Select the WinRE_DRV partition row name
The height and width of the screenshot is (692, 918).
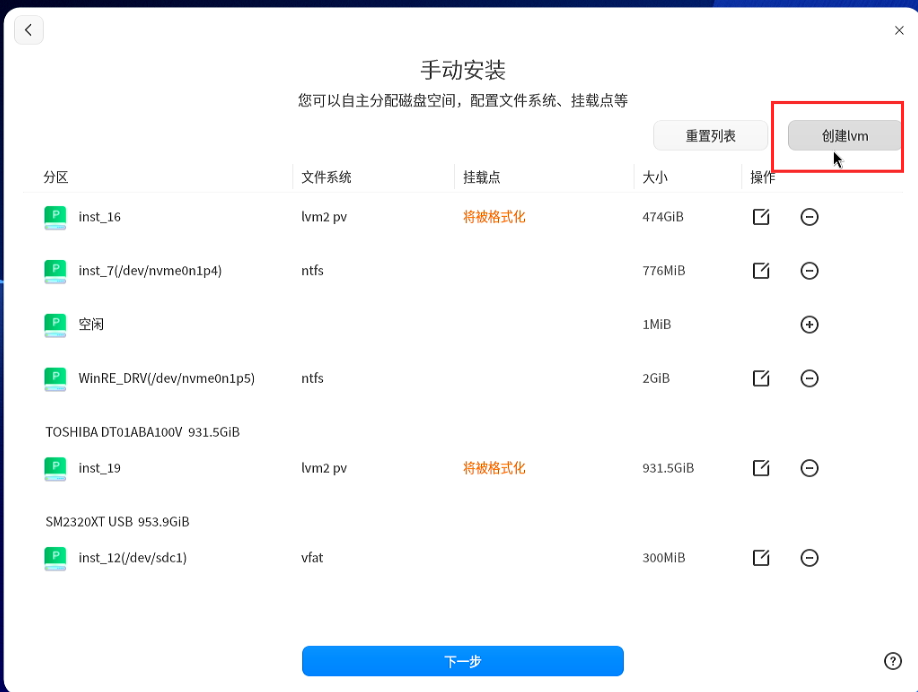pos(167,378)
